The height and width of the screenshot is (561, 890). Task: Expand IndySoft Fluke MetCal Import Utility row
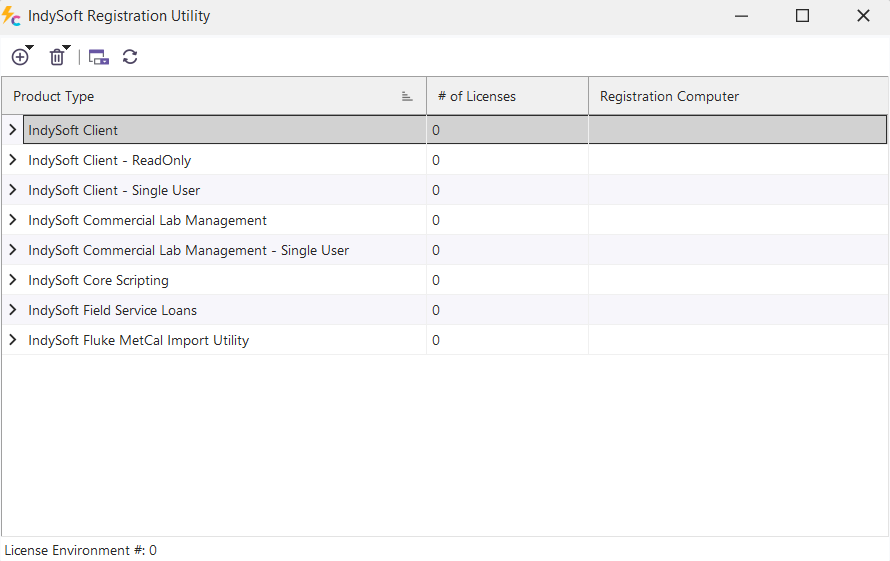(13, 340)
